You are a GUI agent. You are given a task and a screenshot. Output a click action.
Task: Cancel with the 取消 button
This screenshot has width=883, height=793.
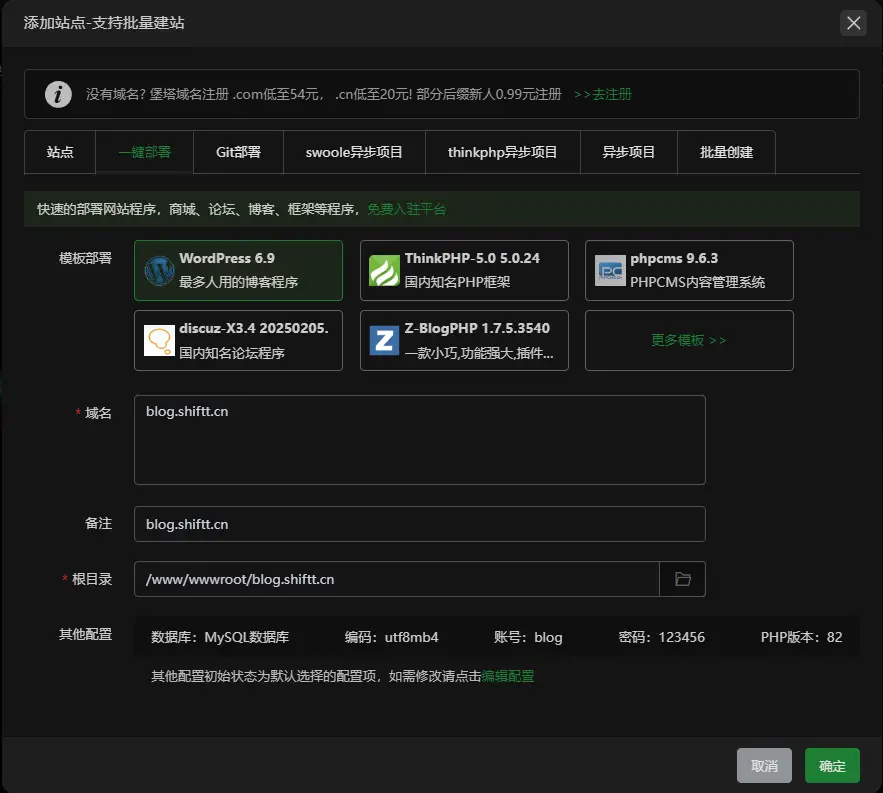764,765
